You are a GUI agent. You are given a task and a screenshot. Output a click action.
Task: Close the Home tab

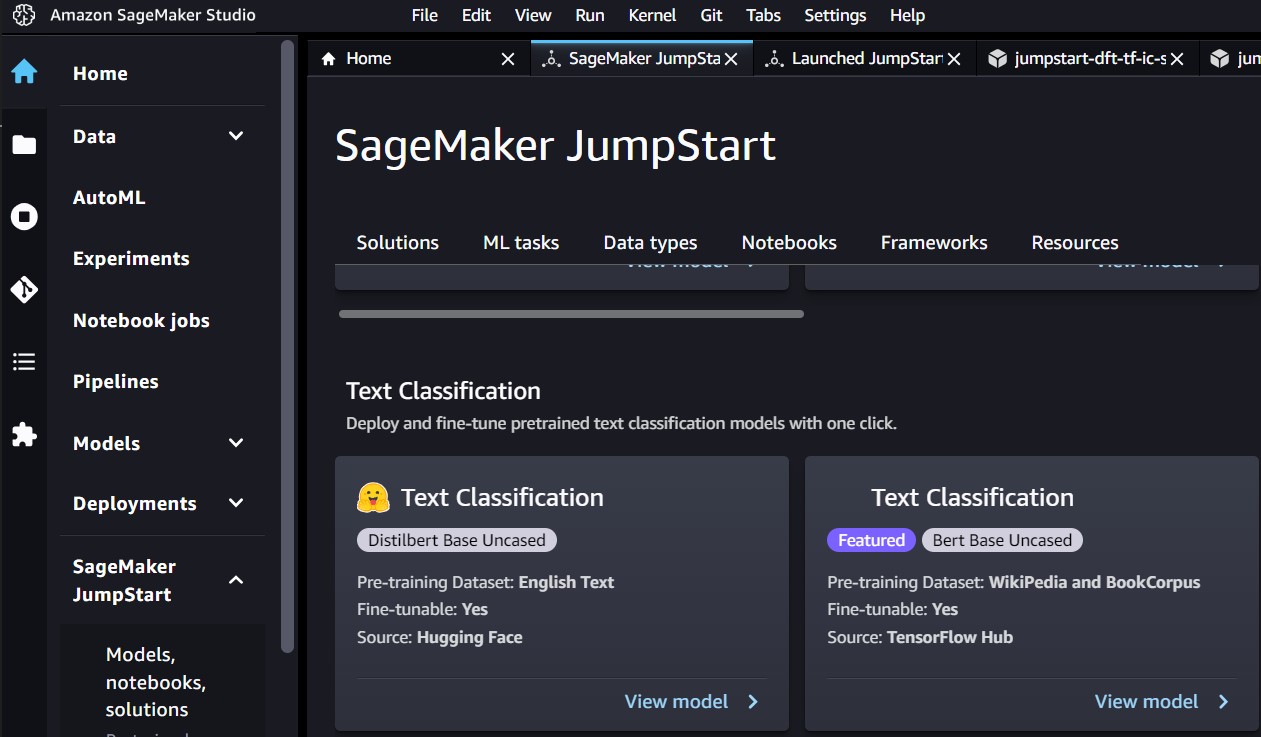[x=508, y=59]
